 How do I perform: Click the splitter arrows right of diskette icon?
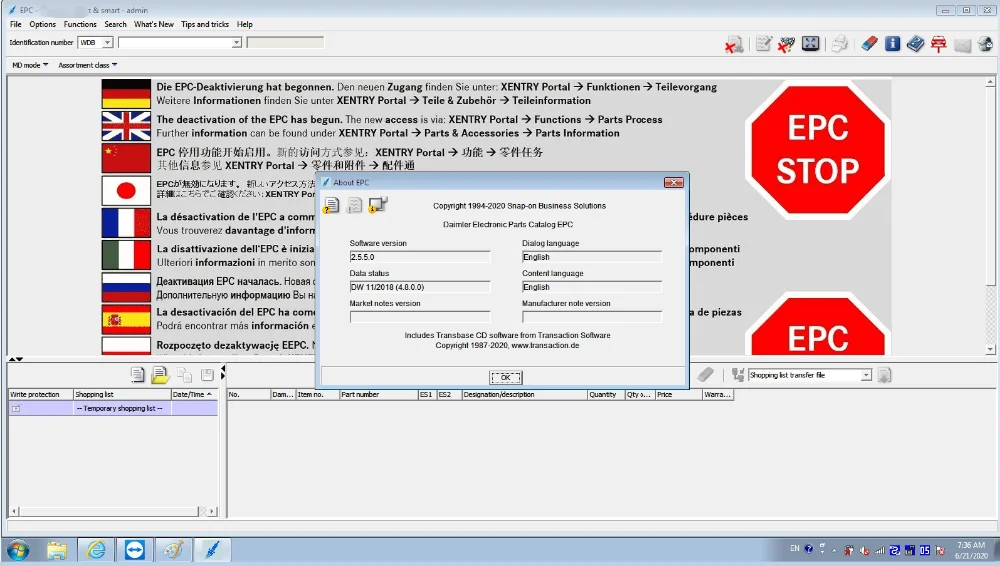pyautogui.click(x=223, y=373)
